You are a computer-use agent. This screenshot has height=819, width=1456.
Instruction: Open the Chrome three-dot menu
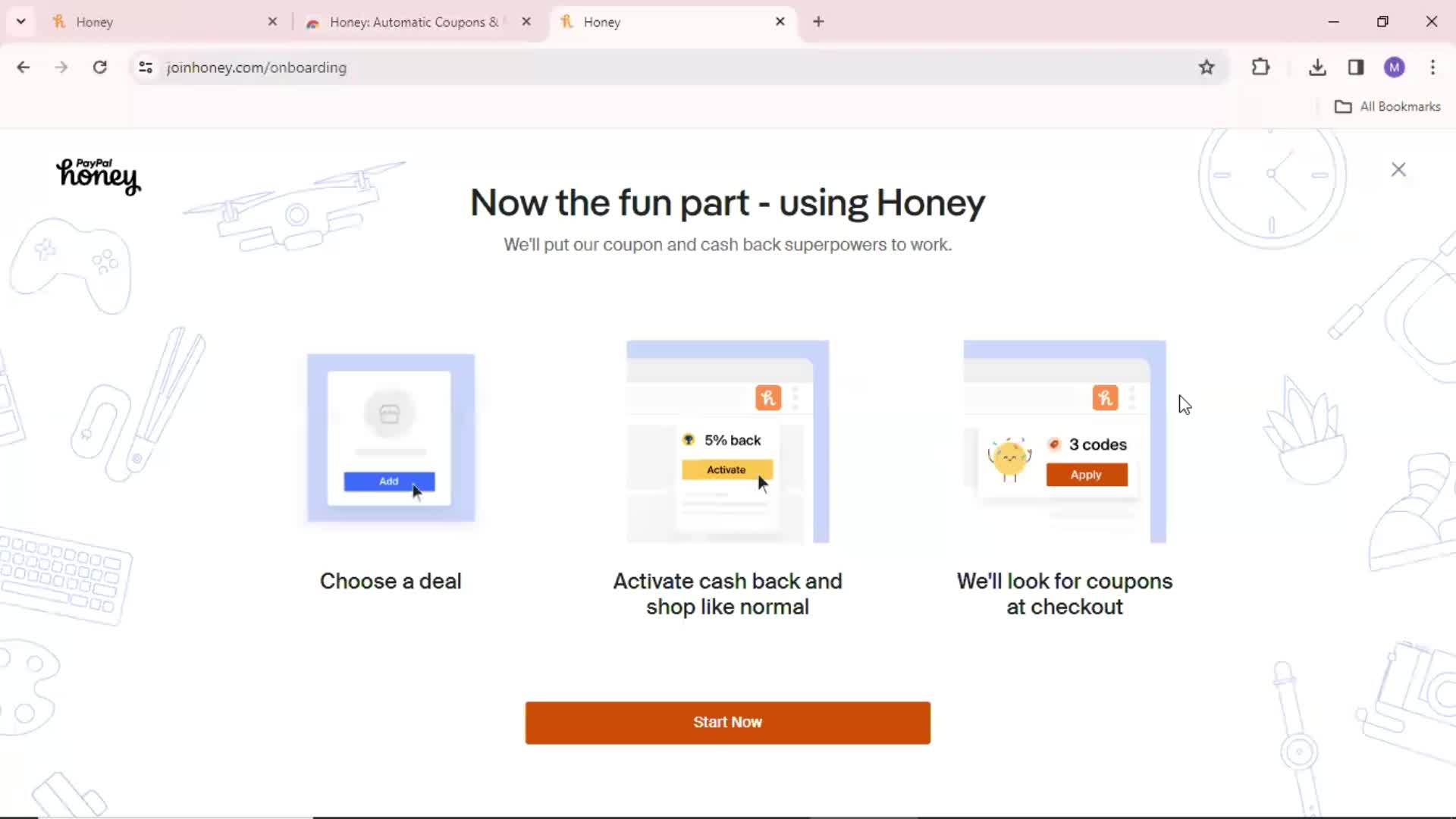tap(1432, 67)
